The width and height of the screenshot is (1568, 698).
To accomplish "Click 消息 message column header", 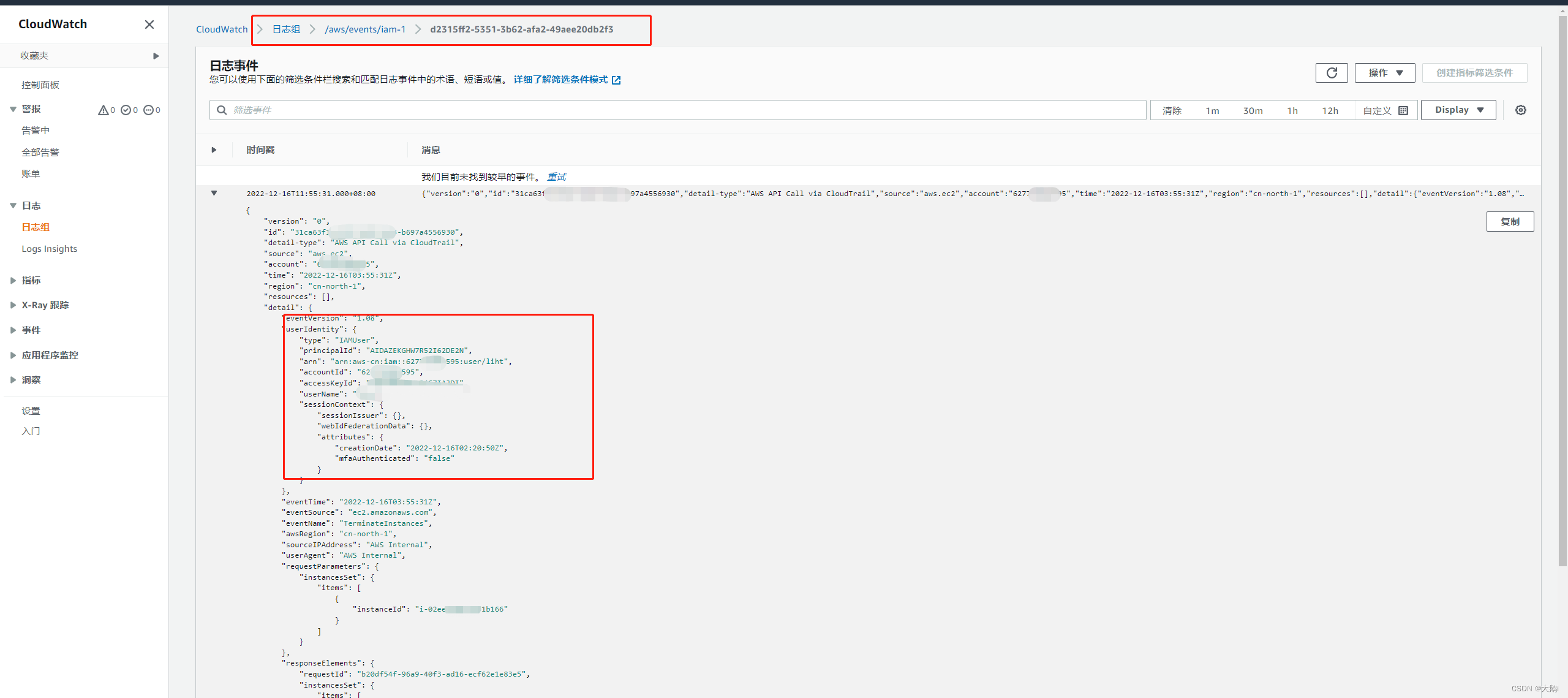I will tap(431, 150).
